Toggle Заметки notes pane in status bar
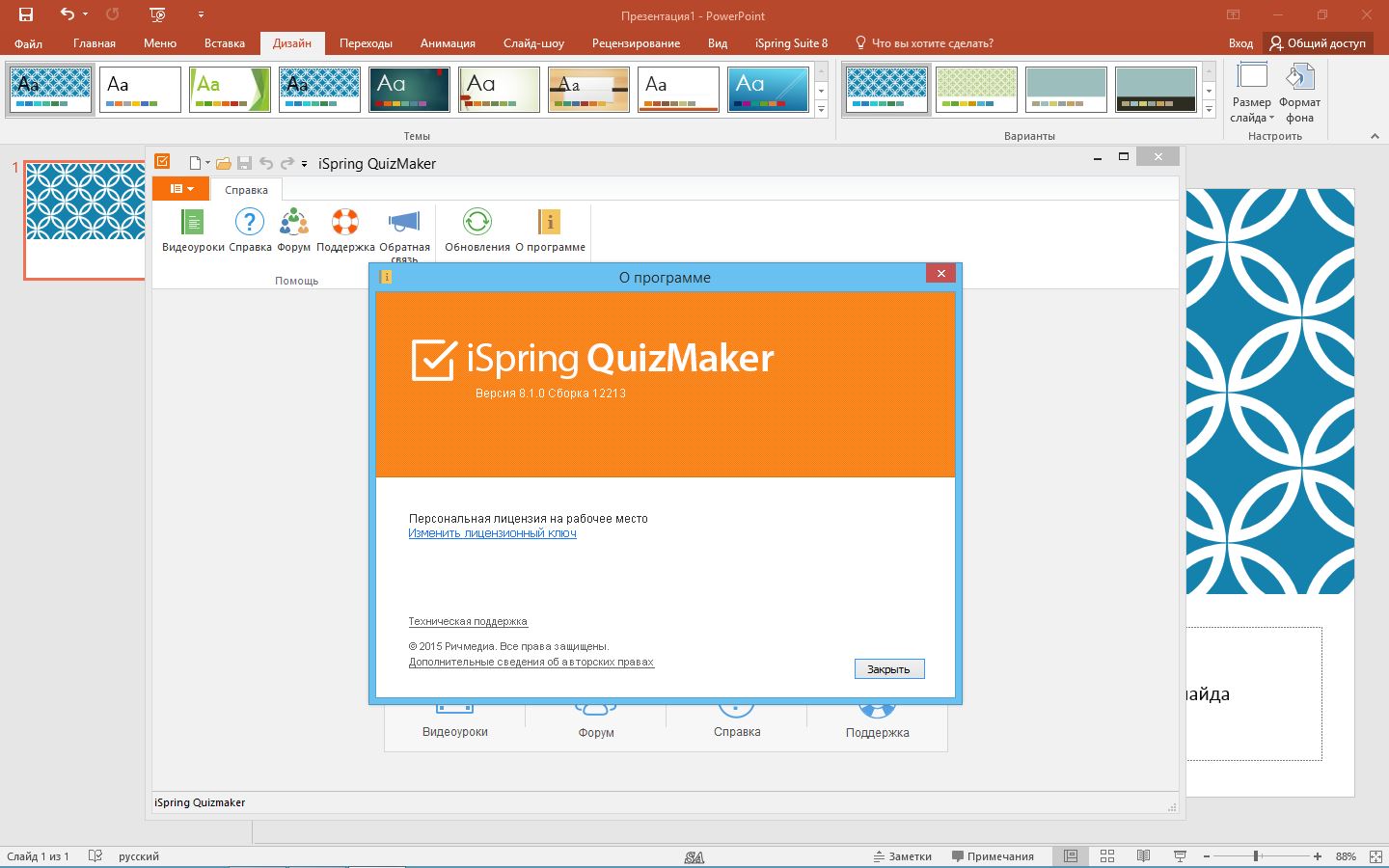Screen dimensions: 1389x868 903,856
